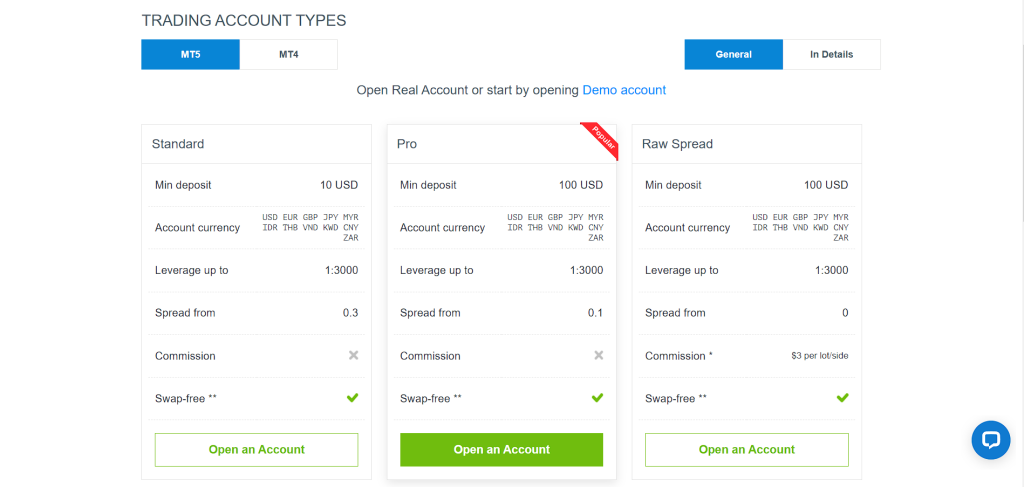
Task: Click the Standard swap-free green checkmark
Action: pyautogui.click(x=353, y=398)
